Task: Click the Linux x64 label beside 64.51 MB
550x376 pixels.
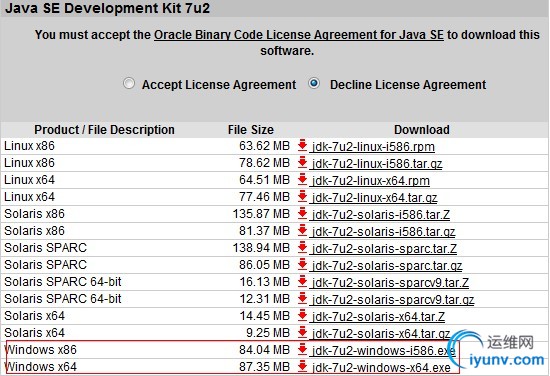Action: pyautogui.click(x=29, y=180)
